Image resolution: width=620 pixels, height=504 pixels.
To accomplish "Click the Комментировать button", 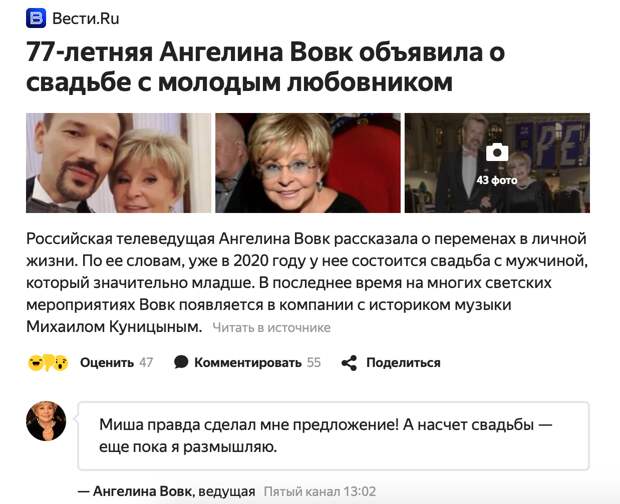I will (248, 362).
